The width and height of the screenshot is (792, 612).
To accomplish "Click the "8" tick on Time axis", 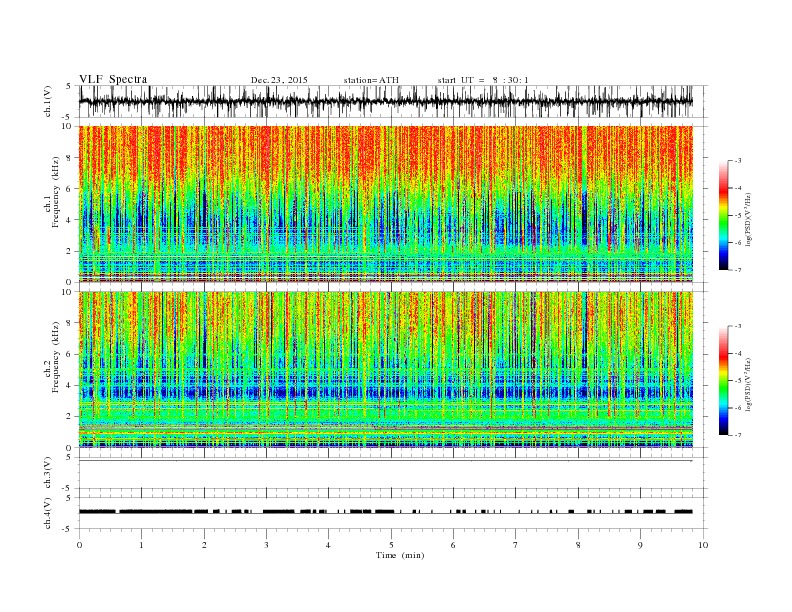I will pos(578,545).
